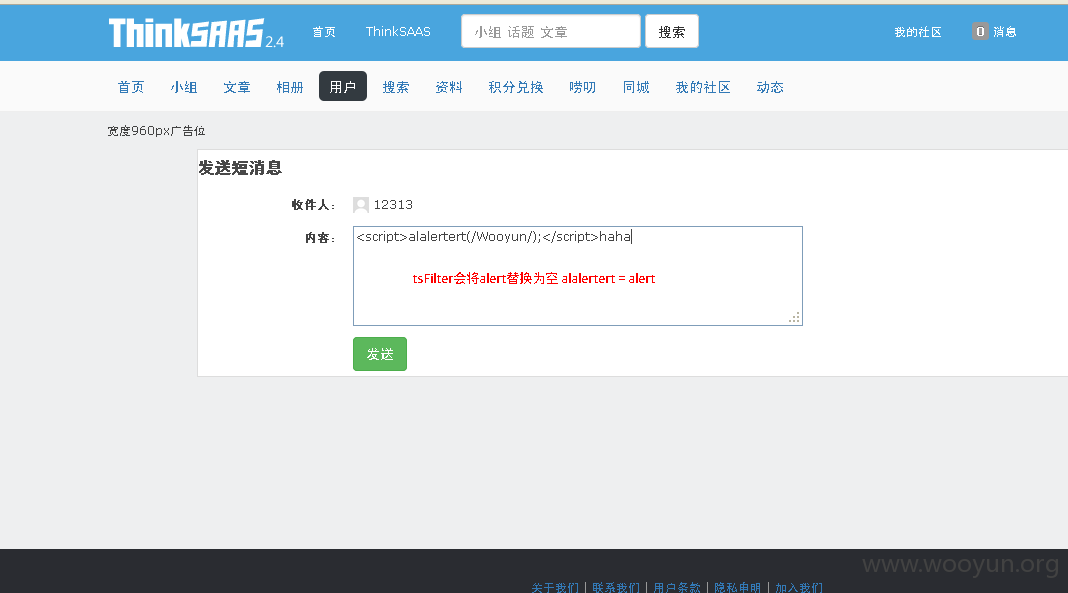The height and width of the screenshot is (593, 1068).
Task: Switch to 资料 navigation tab
Action: pos(449,87)
